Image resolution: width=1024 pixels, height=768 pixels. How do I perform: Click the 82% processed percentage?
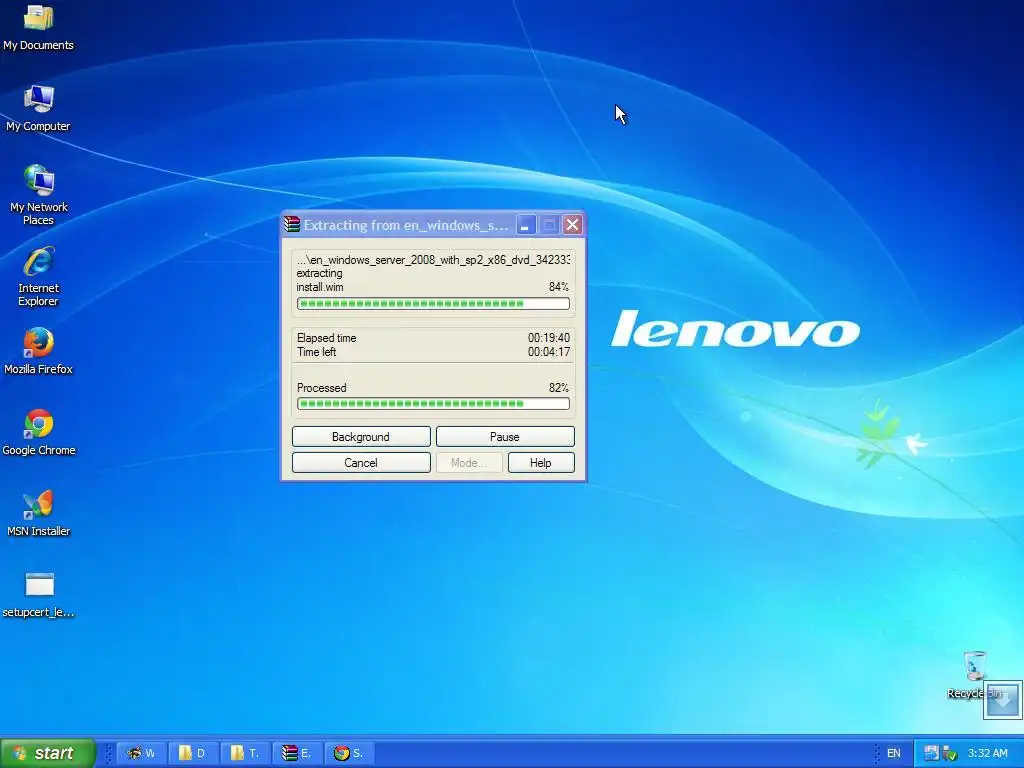559,388
